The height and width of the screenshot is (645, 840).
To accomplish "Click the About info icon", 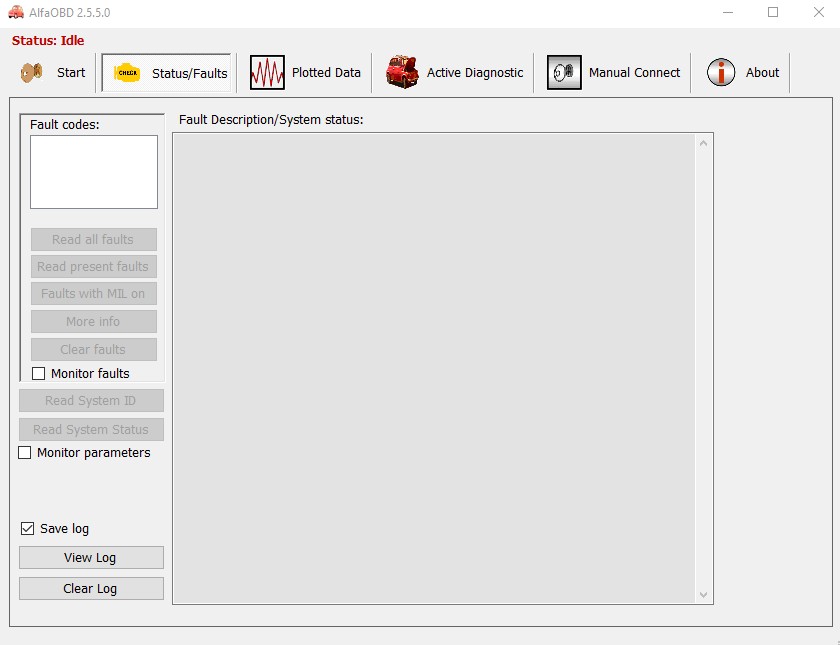I will point(721,73).
